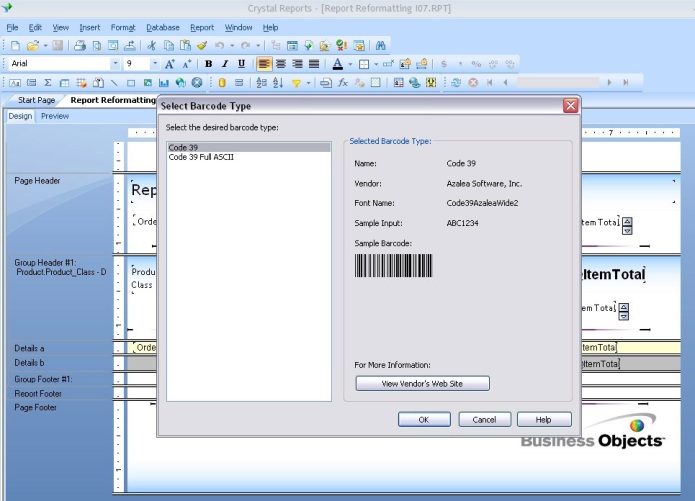This screenshot has width=695, height=501.
Task: Click the Format Painter brush icon
Action: 202,45
